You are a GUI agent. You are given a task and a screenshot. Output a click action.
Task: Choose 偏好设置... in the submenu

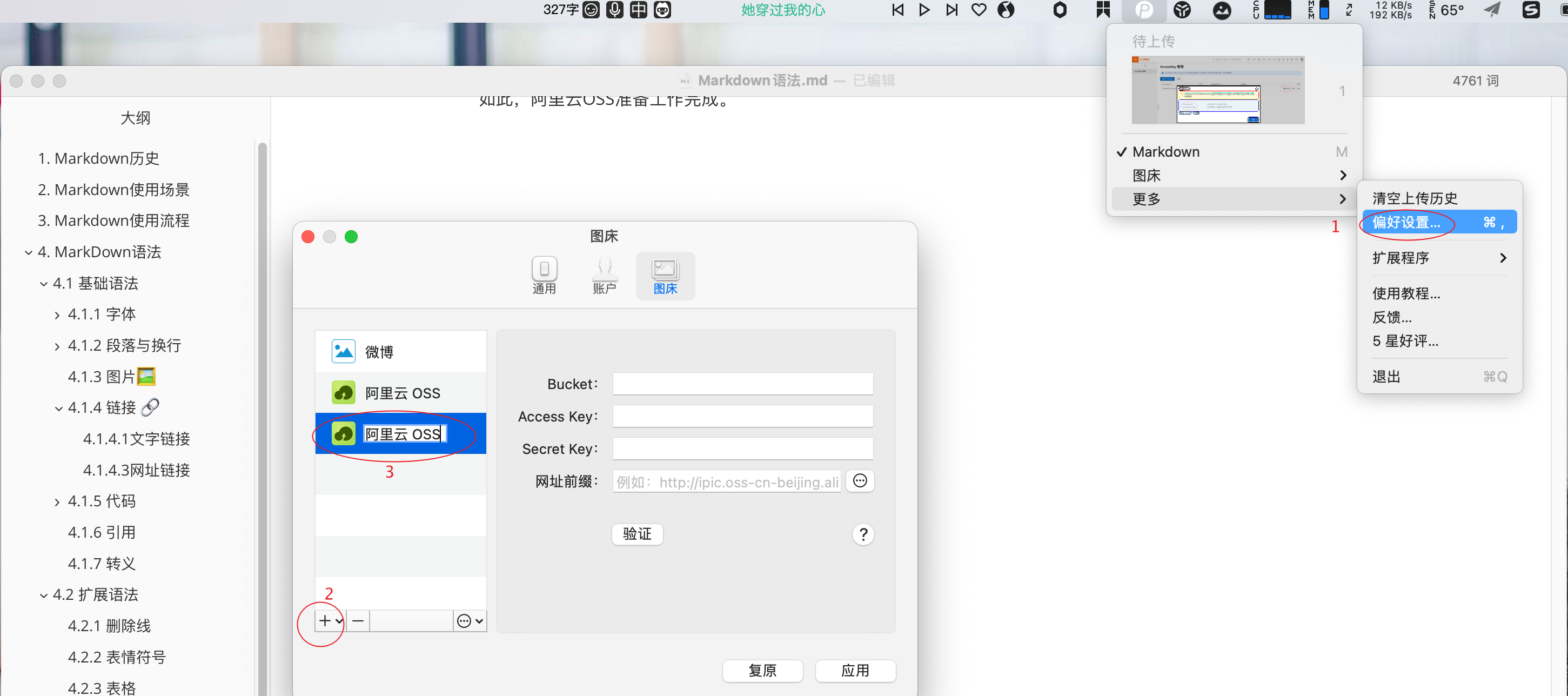1438,222
